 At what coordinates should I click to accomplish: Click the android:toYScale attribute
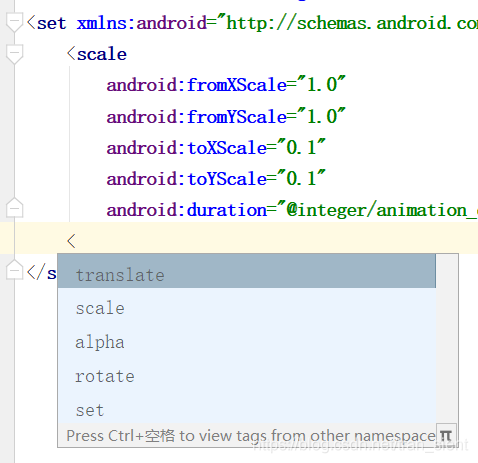[187, 179]
